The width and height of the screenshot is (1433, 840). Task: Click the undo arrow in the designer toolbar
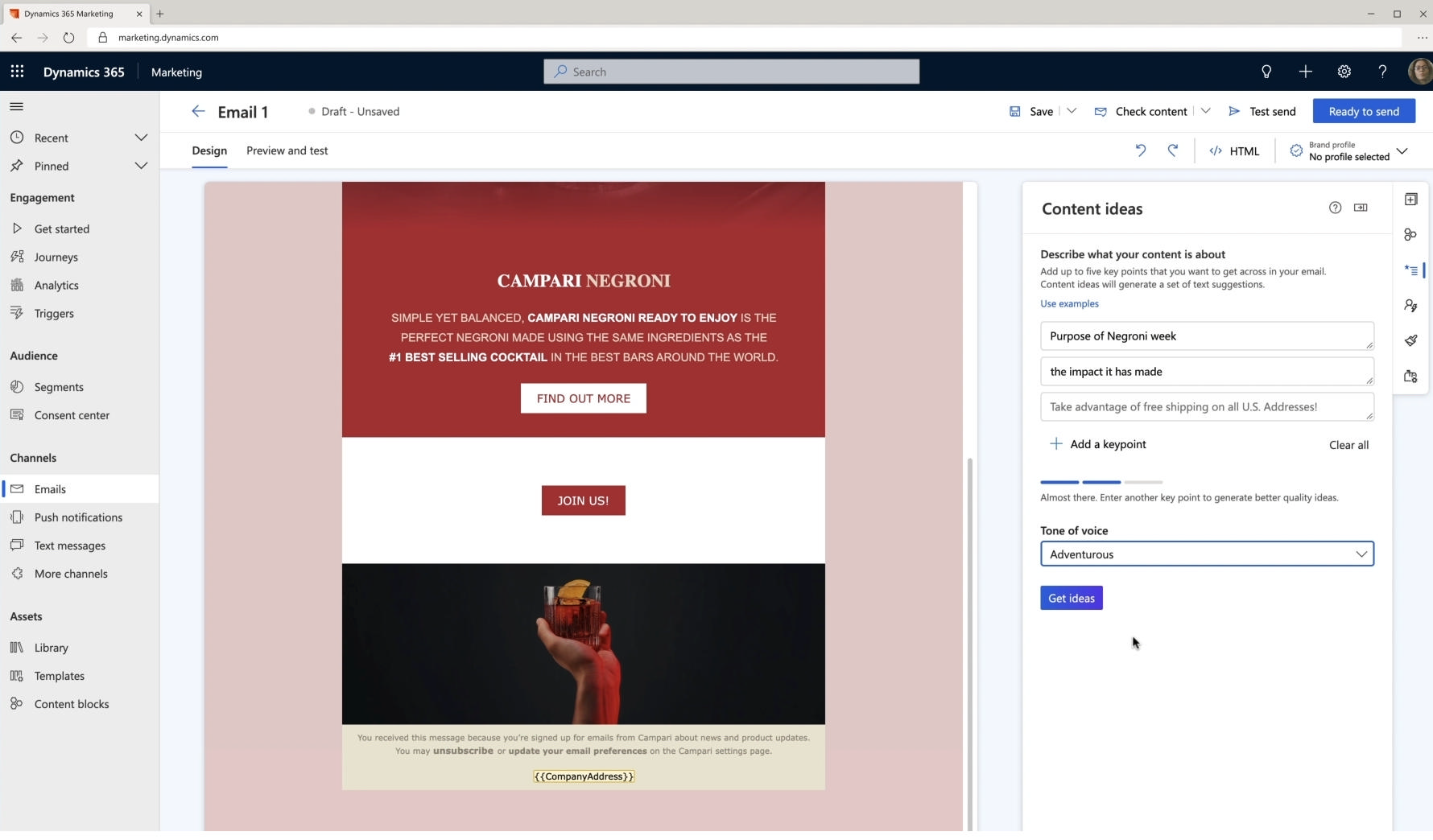1141,150
